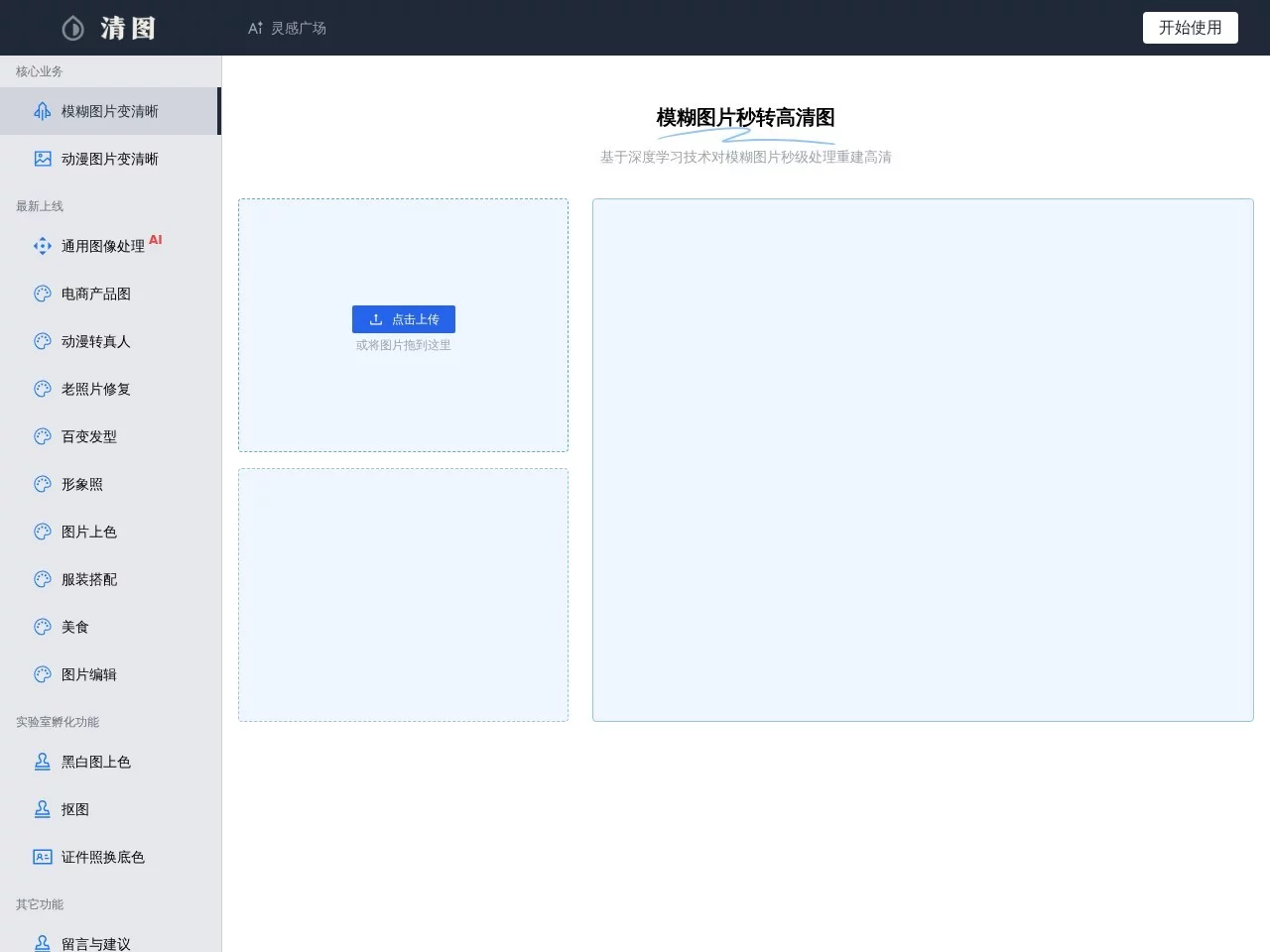Viewport: 1270px width, 952px height.
Task: Click the 开始使用 button
Action: click(1190, 28)
